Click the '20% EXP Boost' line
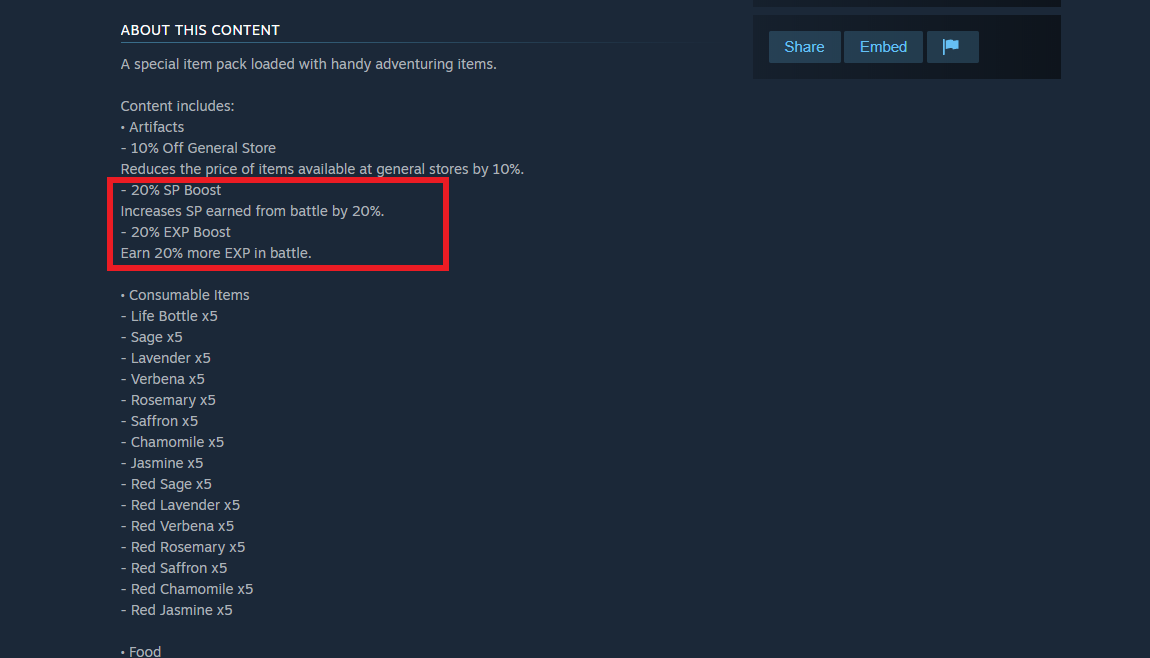This screenshot has height=658, width=1150. pos(175,232)
